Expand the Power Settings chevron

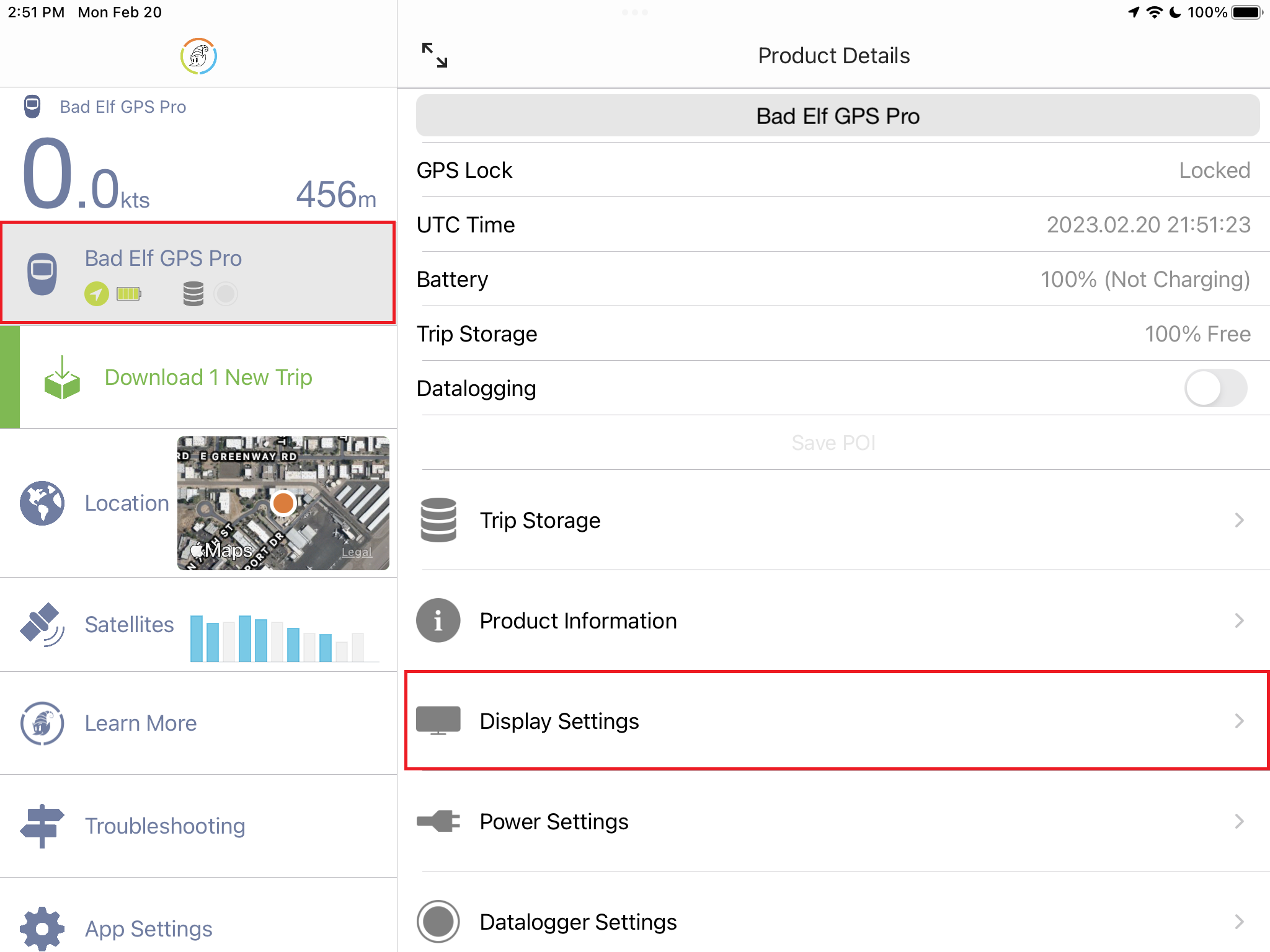pos(1239,821)
